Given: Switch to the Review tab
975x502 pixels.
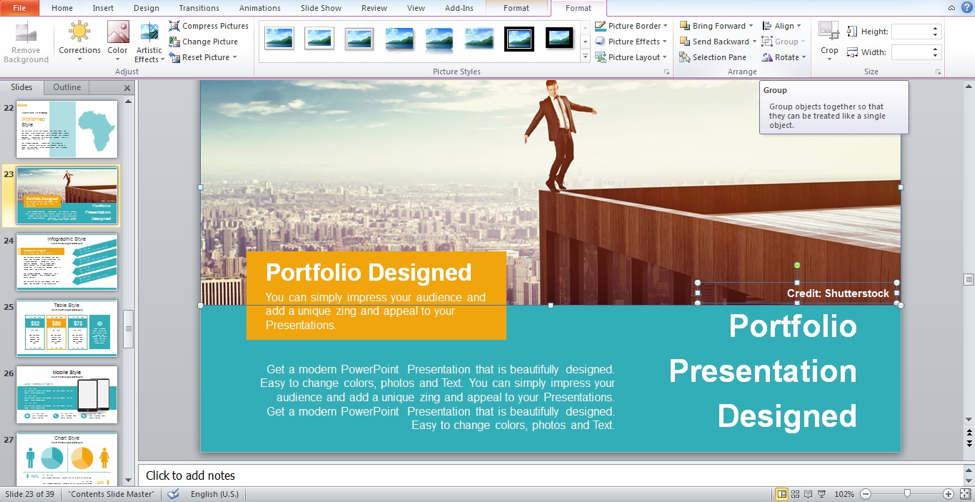Looking at the screenshot, I should (374, 8).
